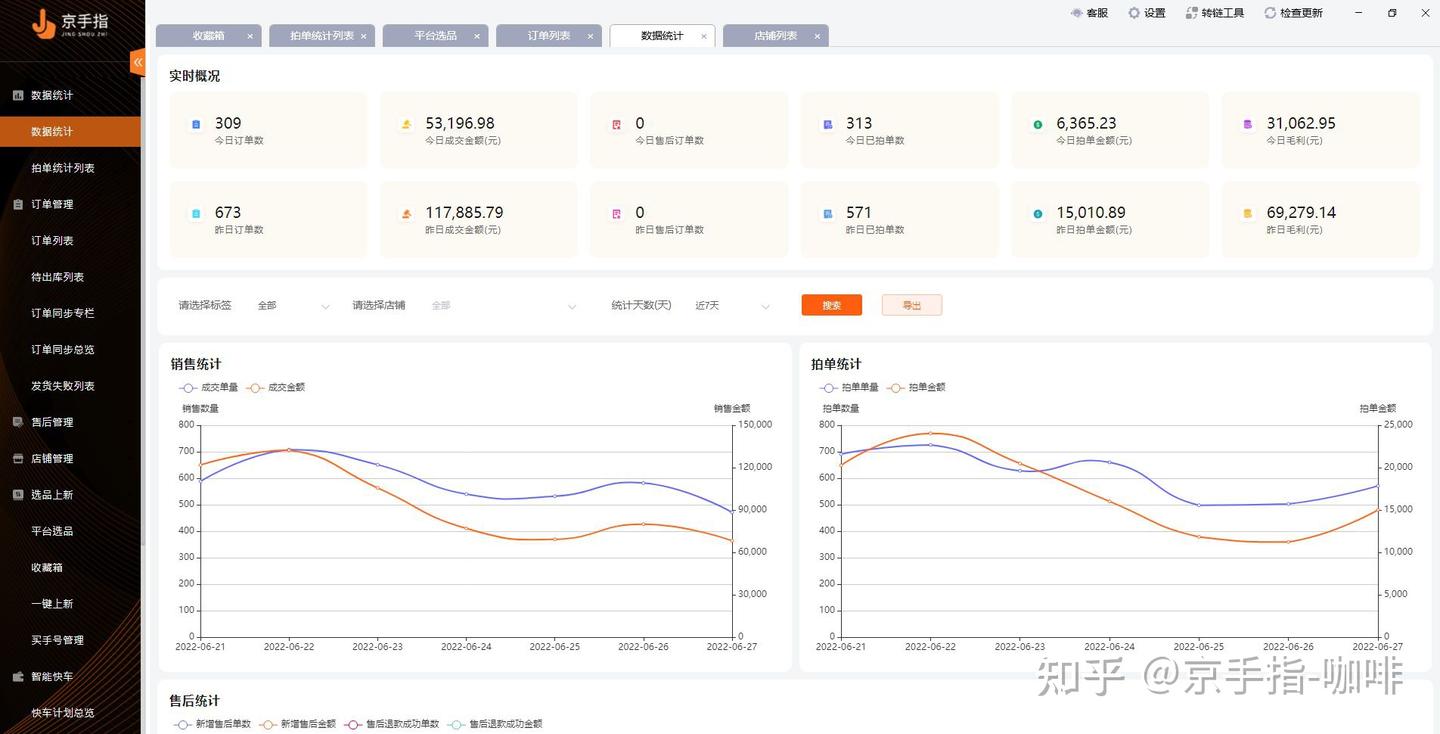The image size is (1440, 734).
Task: Collapse the sidebar with the orange arrow button
Action: [x=138, y=62]
